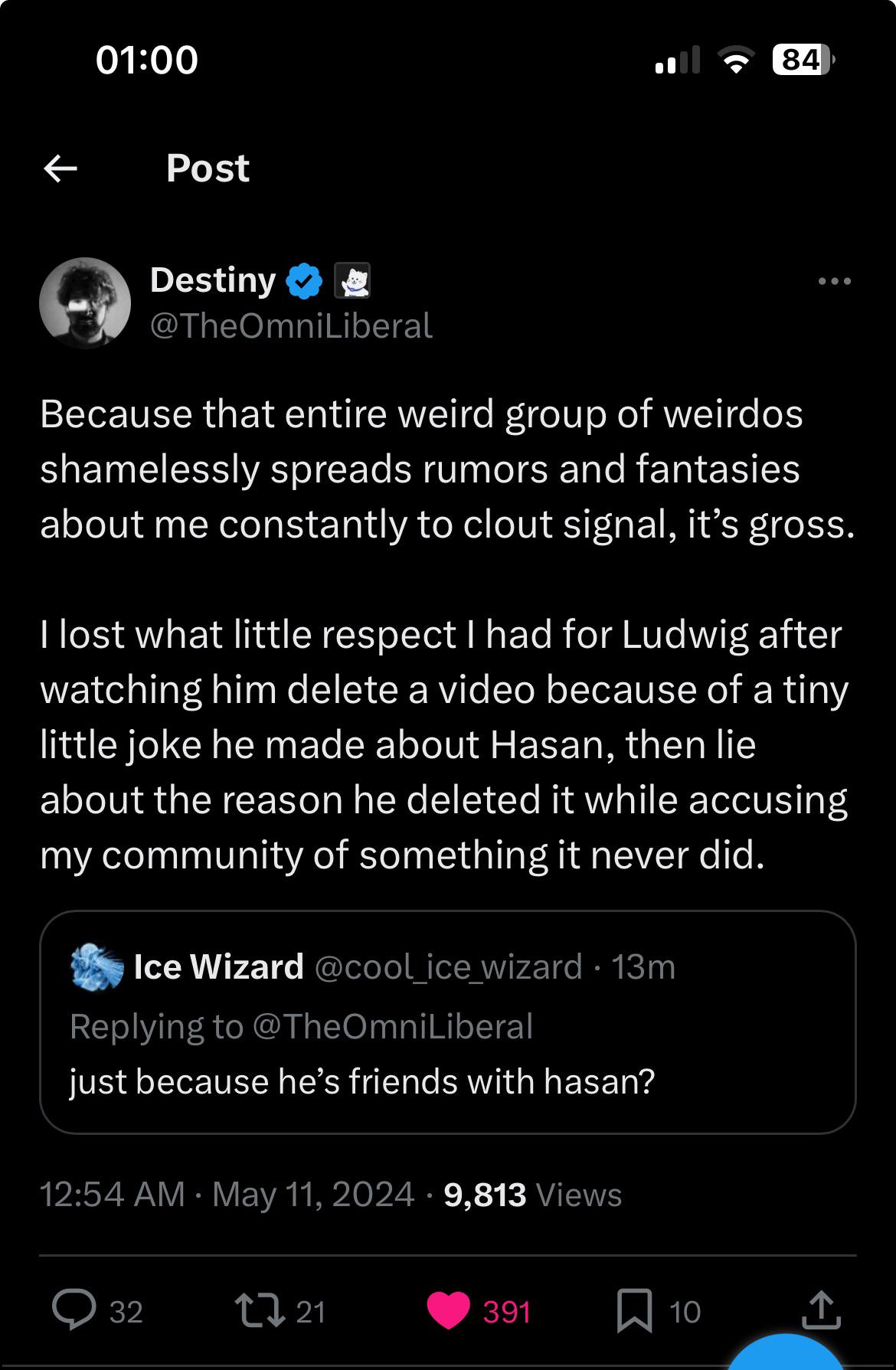Open the three-dot more options menu

(x=834, y=282)
